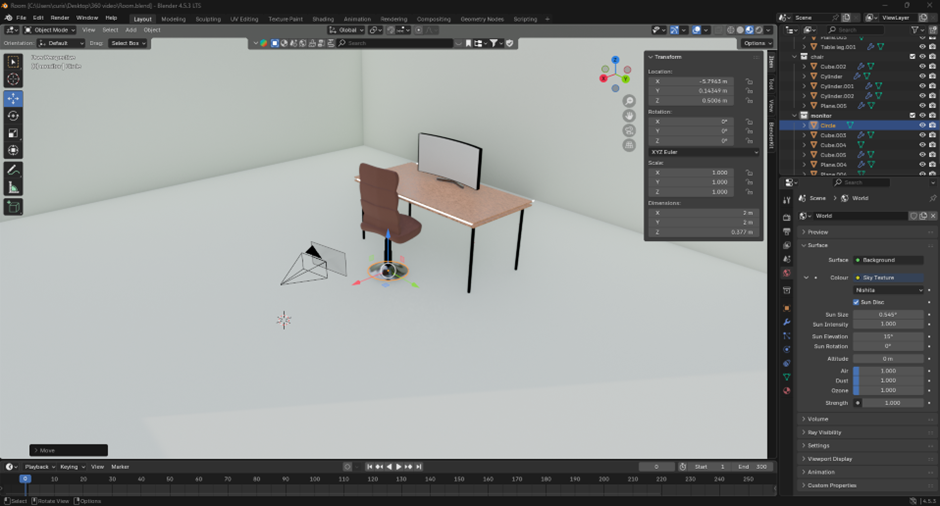
Task: Select the Measure tool
Action: click(13, 187)
